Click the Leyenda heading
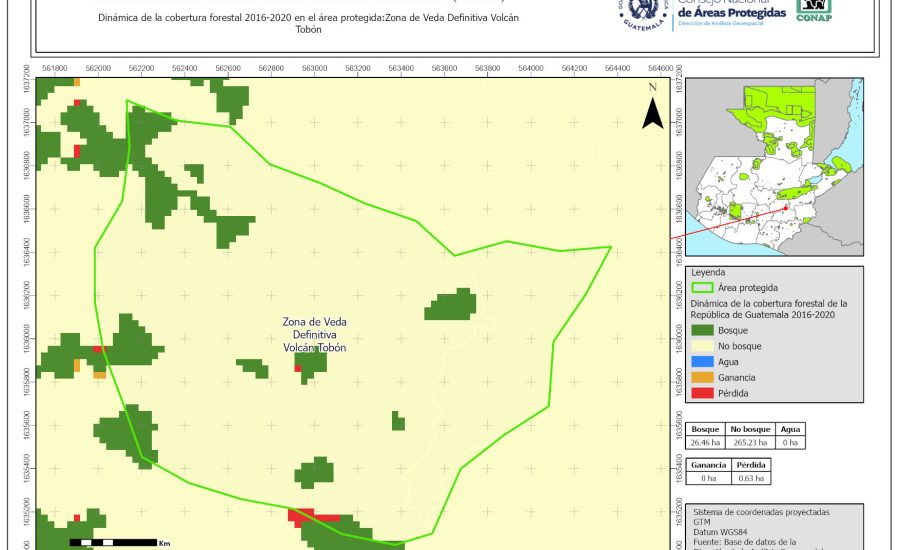900x550 pixels. pyautogui.click(x=708, y=272)
